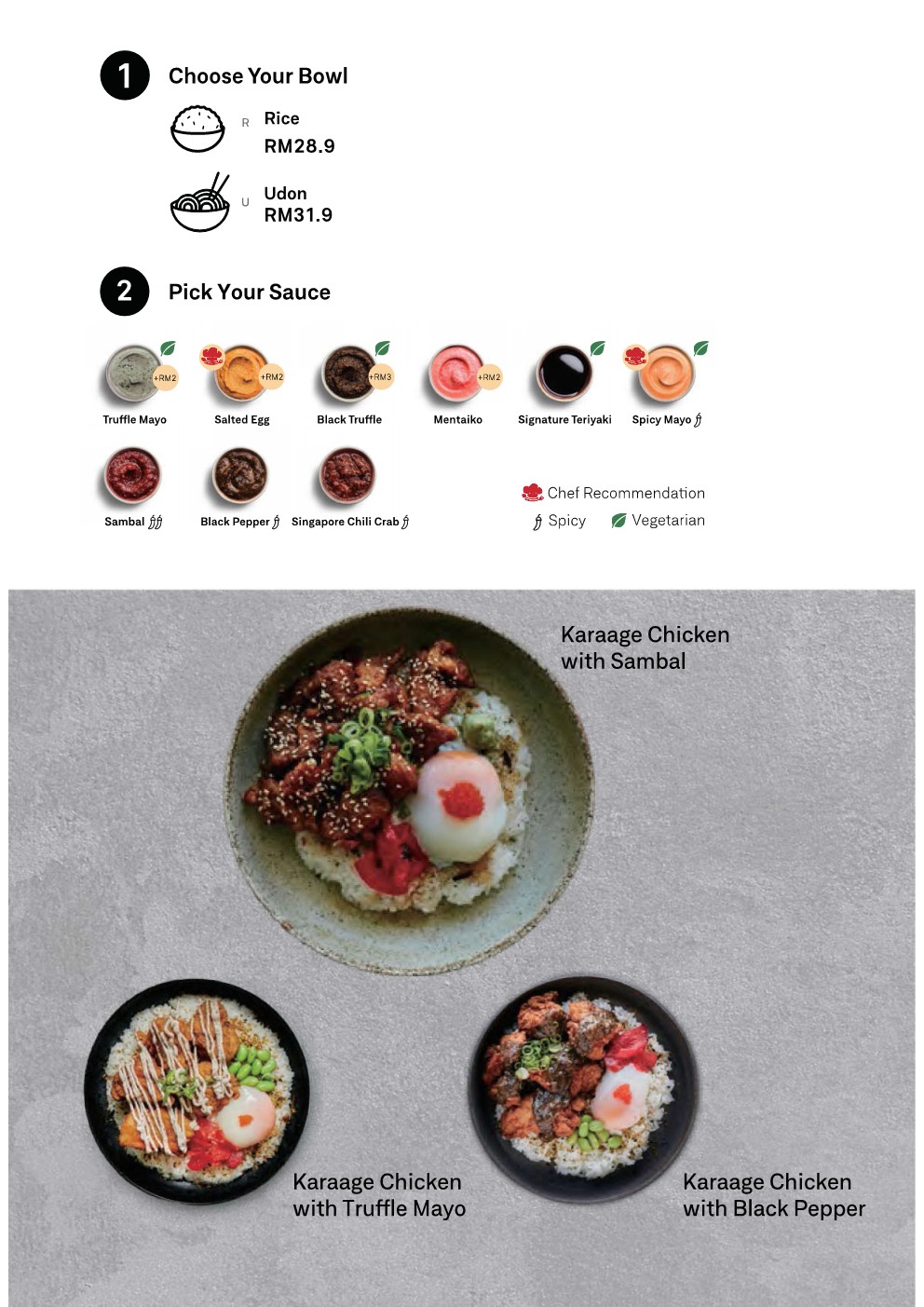Viewport: 924px width, 1307px height.
Task: Click the Spicy chili legend icon
Action: pyautogui.click(x=537, y=522)
